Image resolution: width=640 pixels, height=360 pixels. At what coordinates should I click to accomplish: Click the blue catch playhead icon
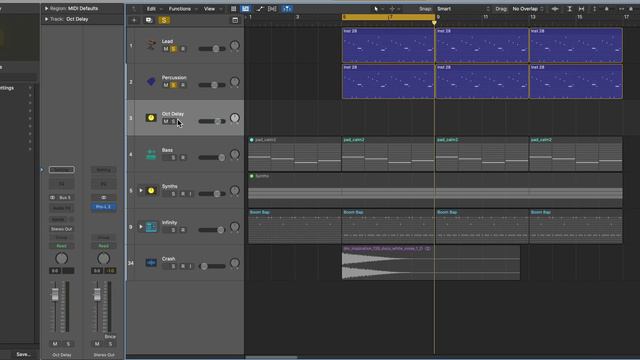287,9
